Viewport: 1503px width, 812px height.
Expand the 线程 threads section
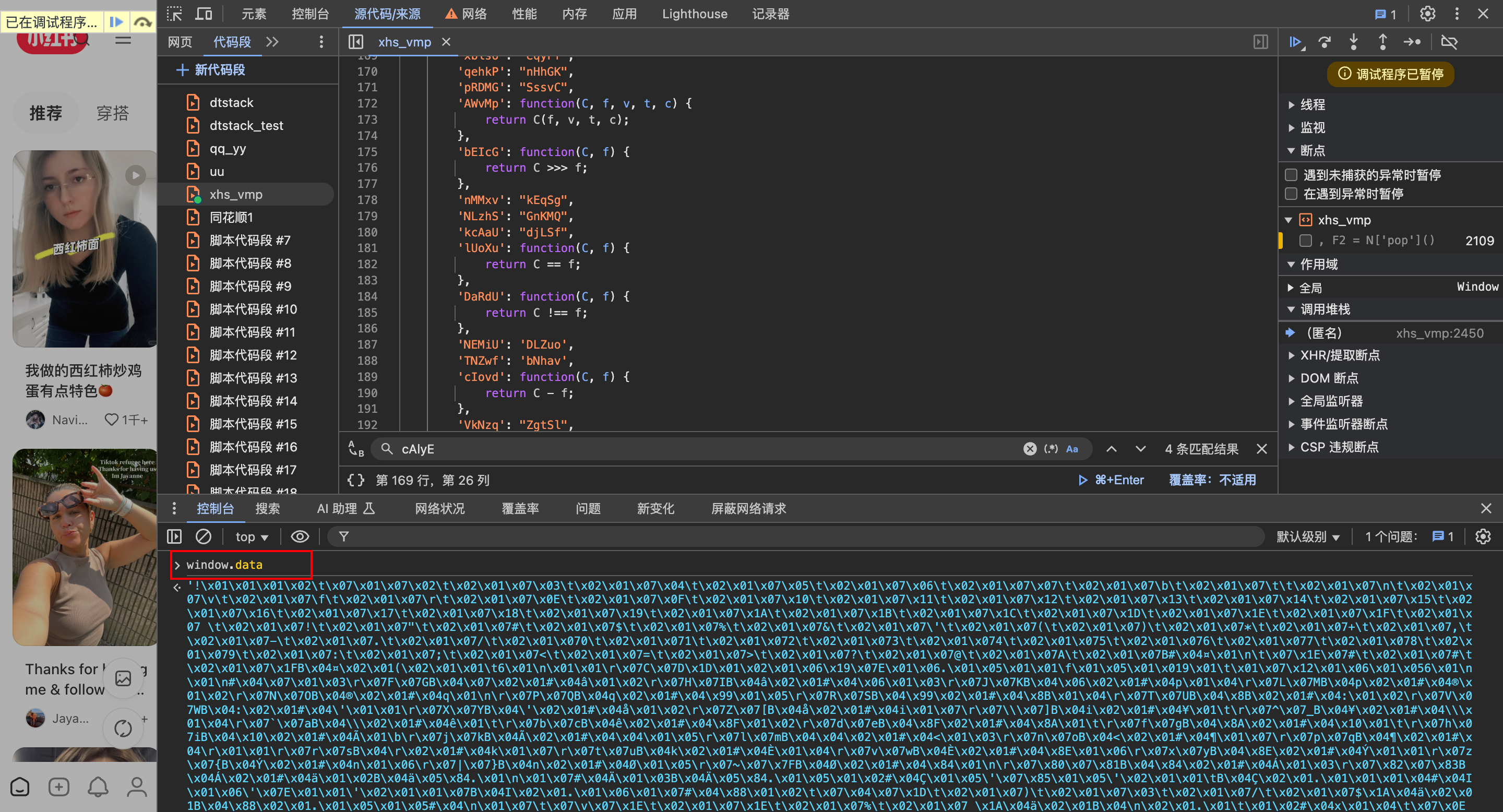coord(1312,104)
